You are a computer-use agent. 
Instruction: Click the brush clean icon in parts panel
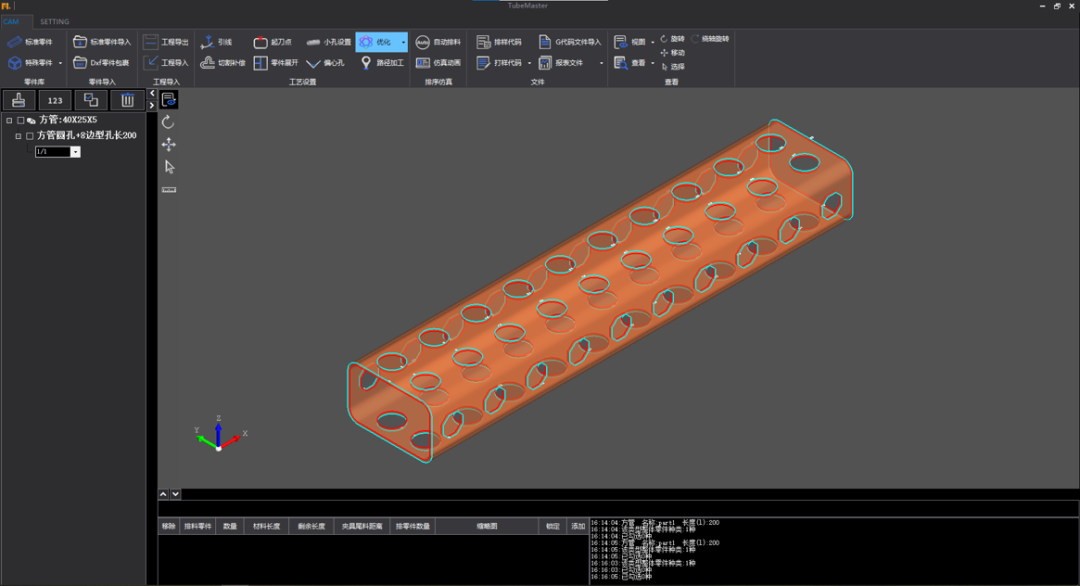(x=19, y=101)
